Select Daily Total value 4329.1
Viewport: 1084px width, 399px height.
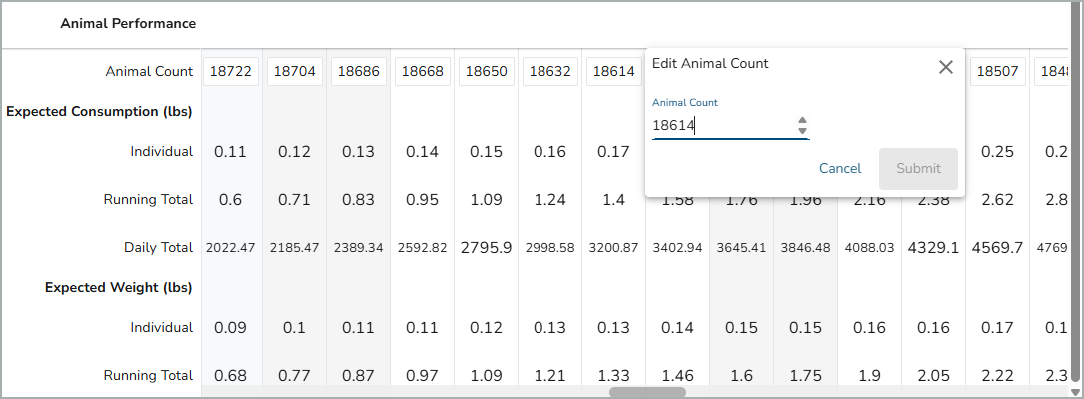click(x=933, y=248)
